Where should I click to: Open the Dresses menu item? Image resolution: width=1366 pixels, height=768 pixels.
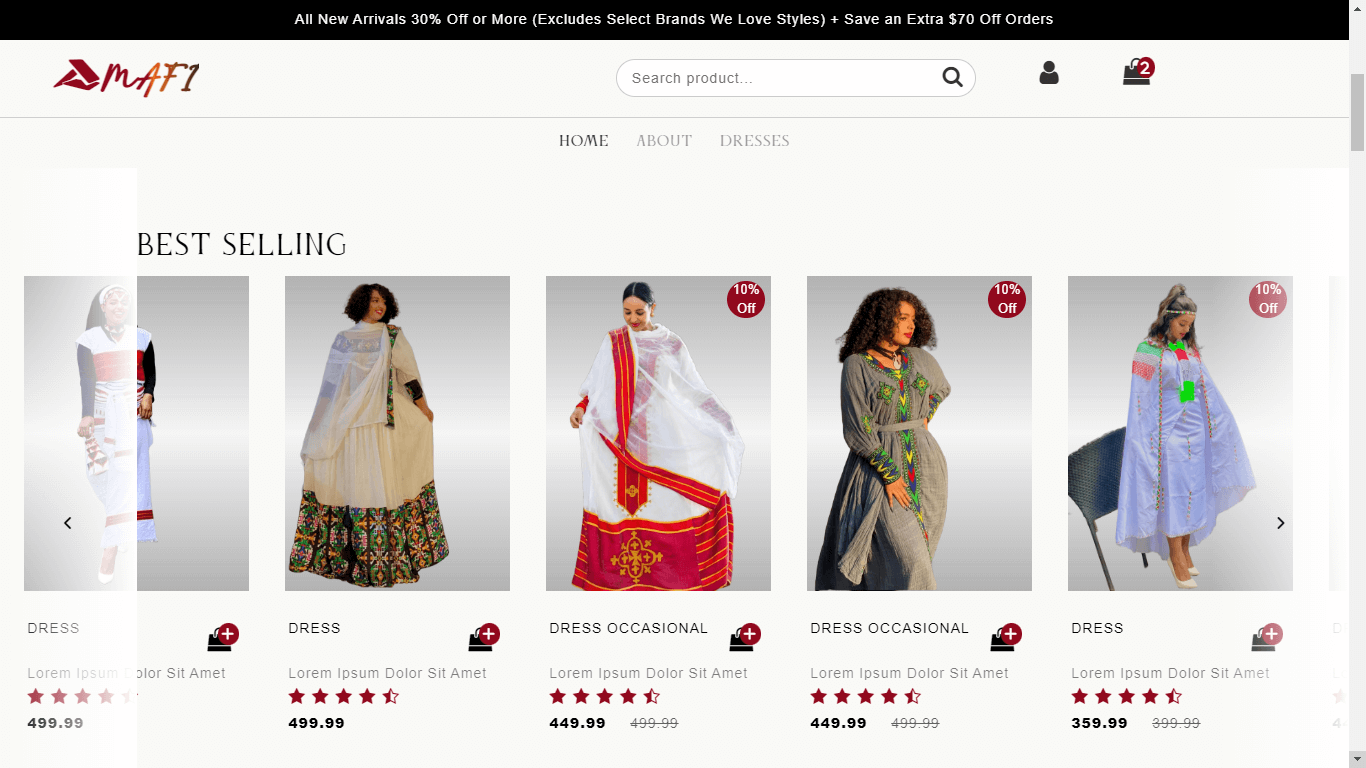pos(754,141)
